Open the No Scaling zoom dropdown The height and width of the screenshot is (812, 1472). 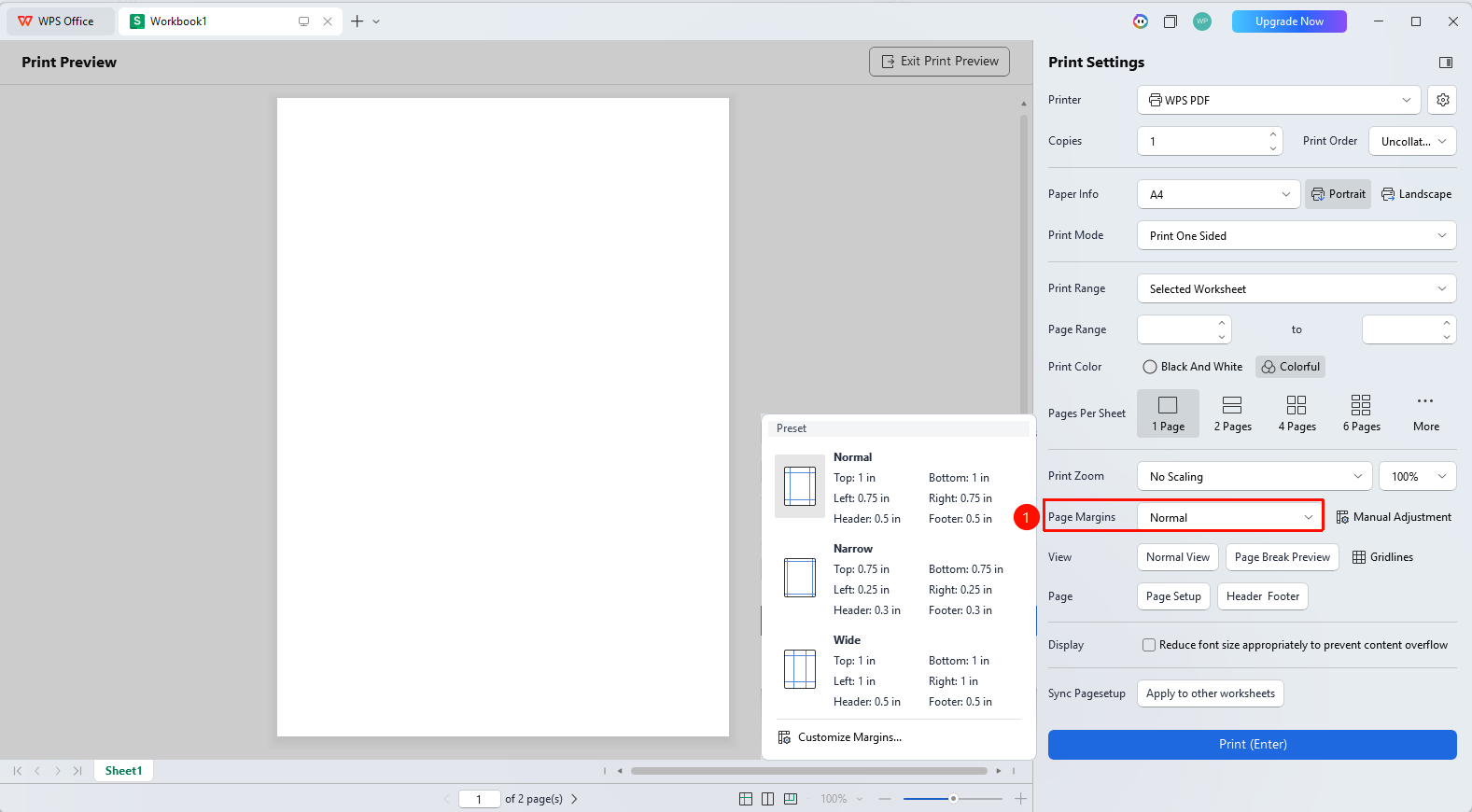[x=1255, y=476]
